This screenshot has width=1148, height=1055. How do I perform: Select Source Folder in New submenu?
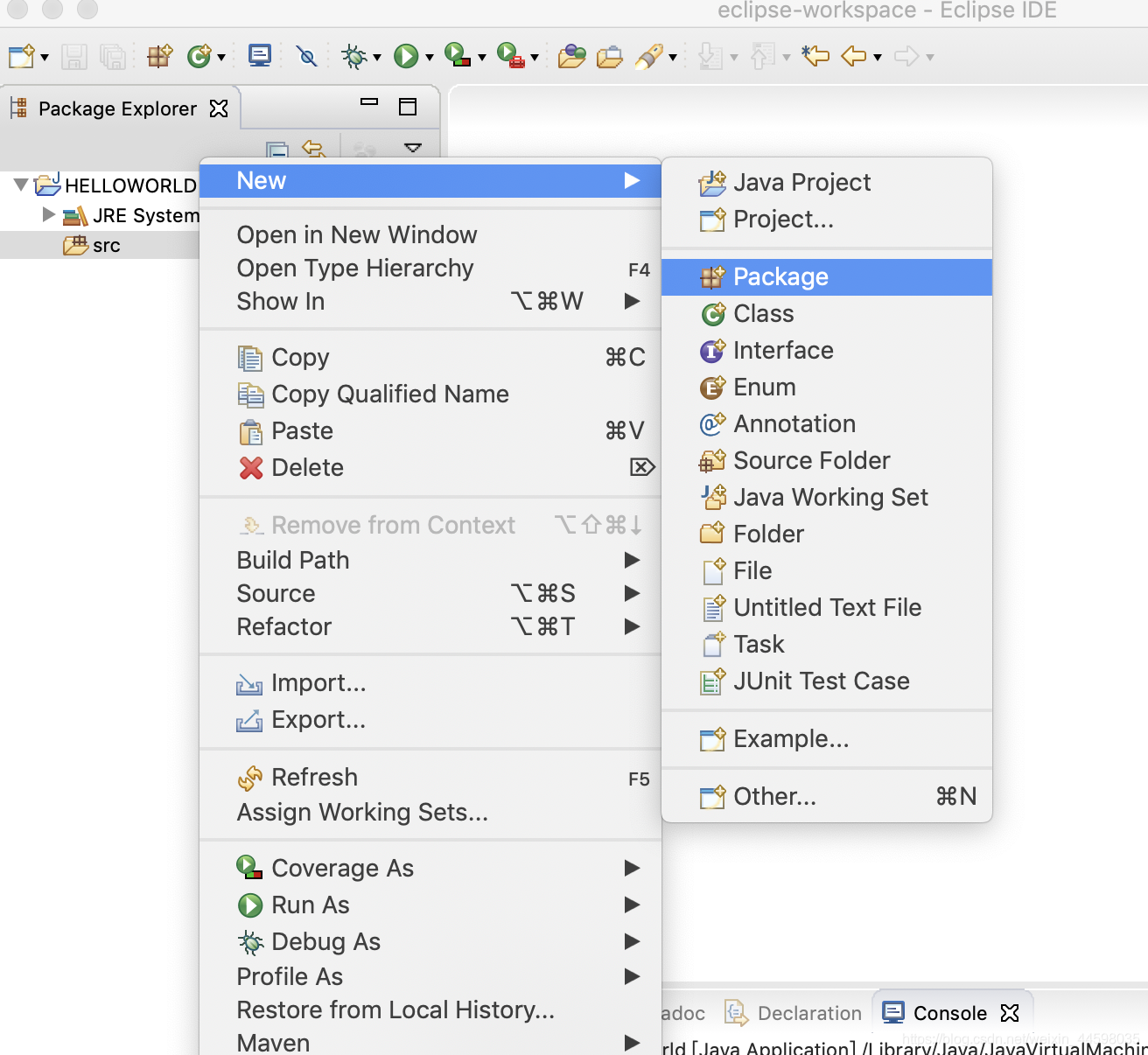point(827,460)
